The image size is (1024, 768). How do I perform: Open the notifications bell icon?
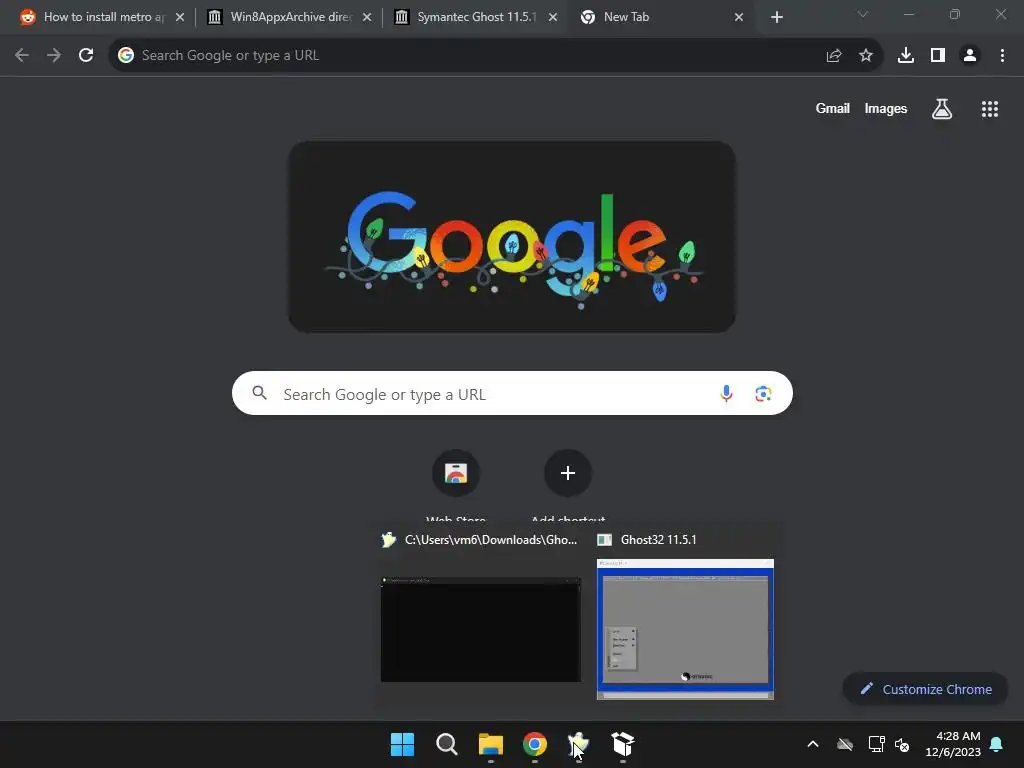pos(997,744)
